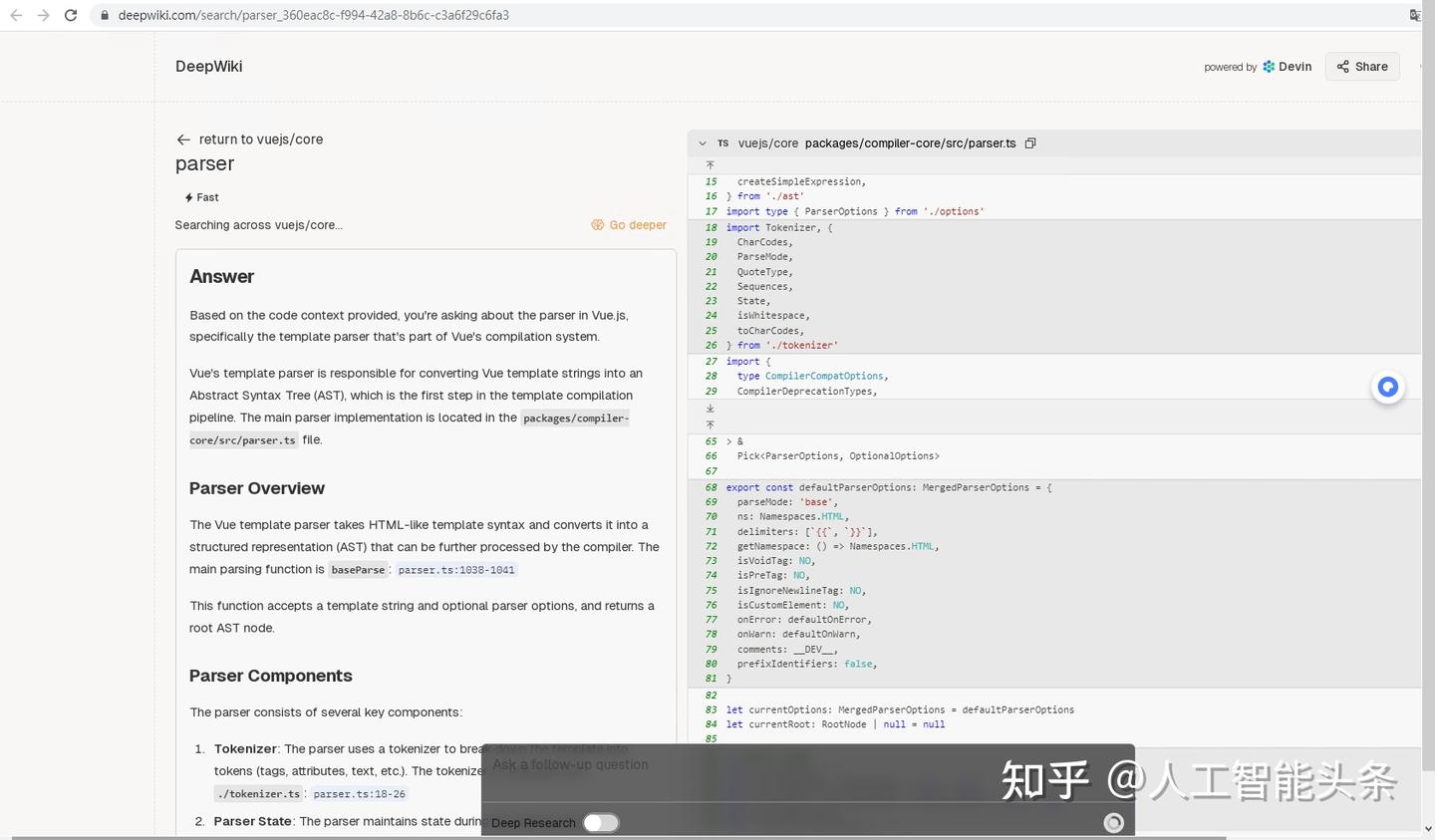Click the address bar lock icon
The image size is (1435, 840).
pos(105,15)
